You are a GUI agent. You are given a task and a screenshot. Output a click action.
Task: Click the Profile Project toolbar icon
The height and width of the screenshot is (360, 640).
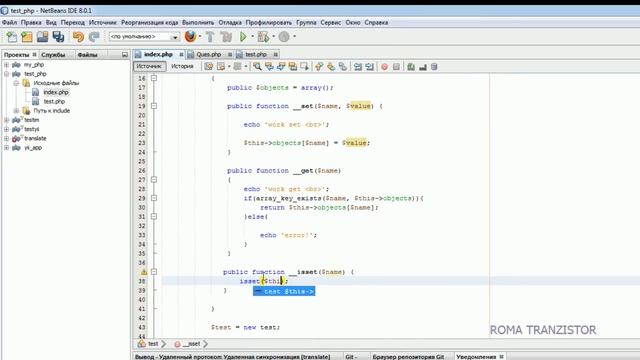point(284,37)
